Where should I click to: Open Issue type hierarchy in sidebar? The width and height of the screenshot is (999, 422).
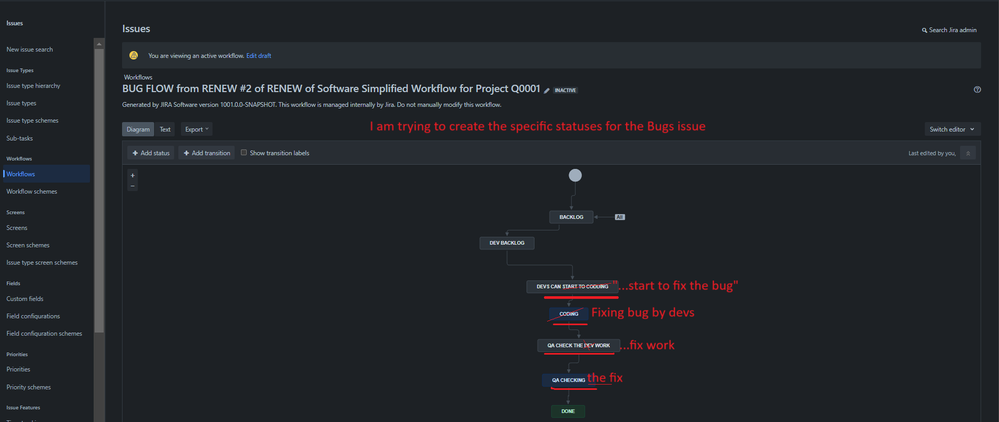tap(33, 86)
